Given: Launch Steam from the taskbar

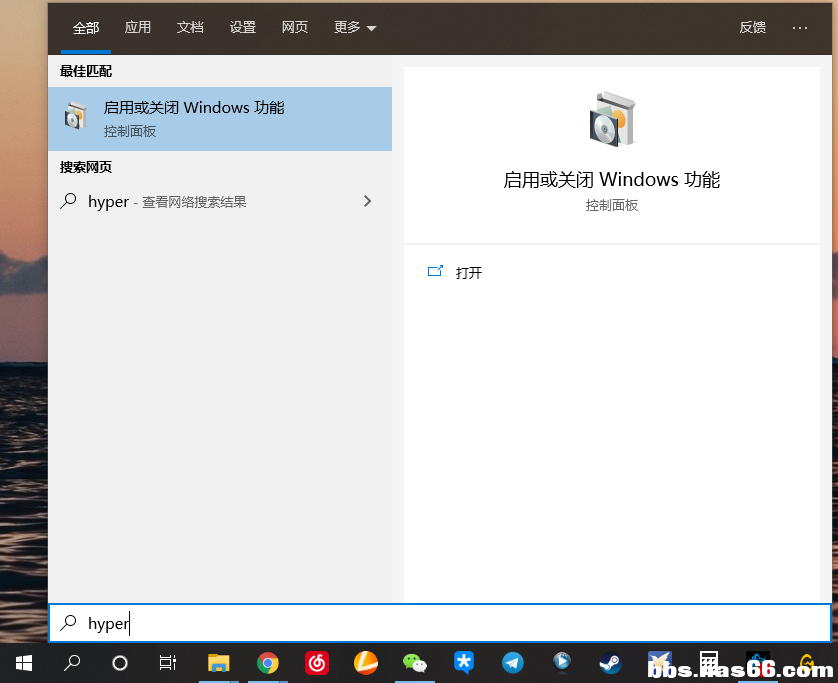Looking at the screenshot, I should coord(610,662).
